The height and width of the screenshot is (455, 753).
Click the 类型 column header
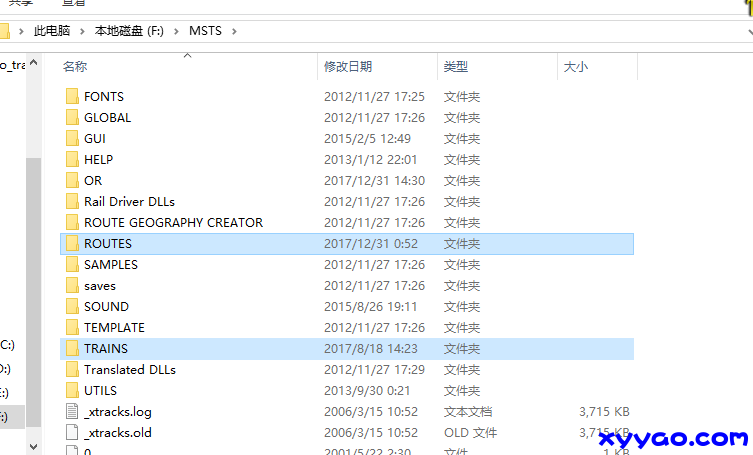(x=456, y=67)
